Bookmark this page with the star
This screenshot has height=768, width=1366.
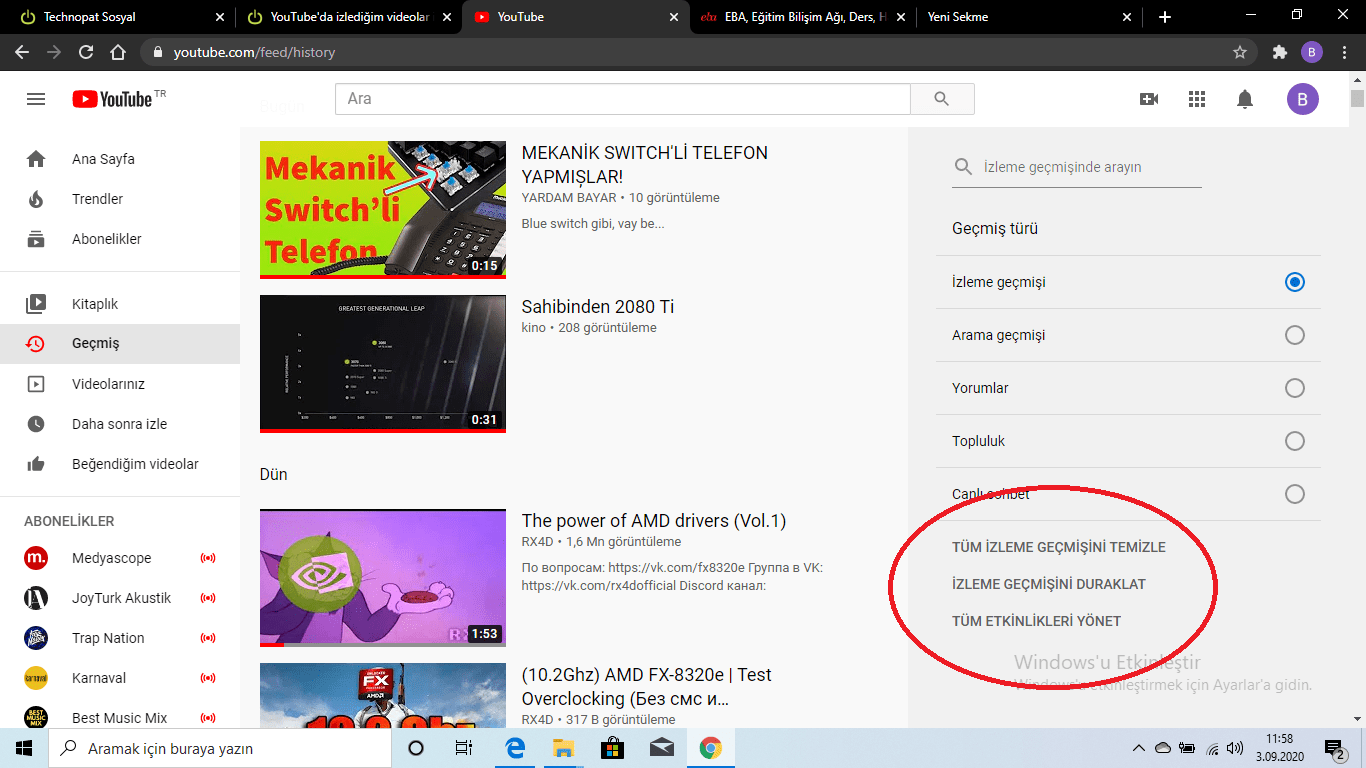click(1240, 52)
